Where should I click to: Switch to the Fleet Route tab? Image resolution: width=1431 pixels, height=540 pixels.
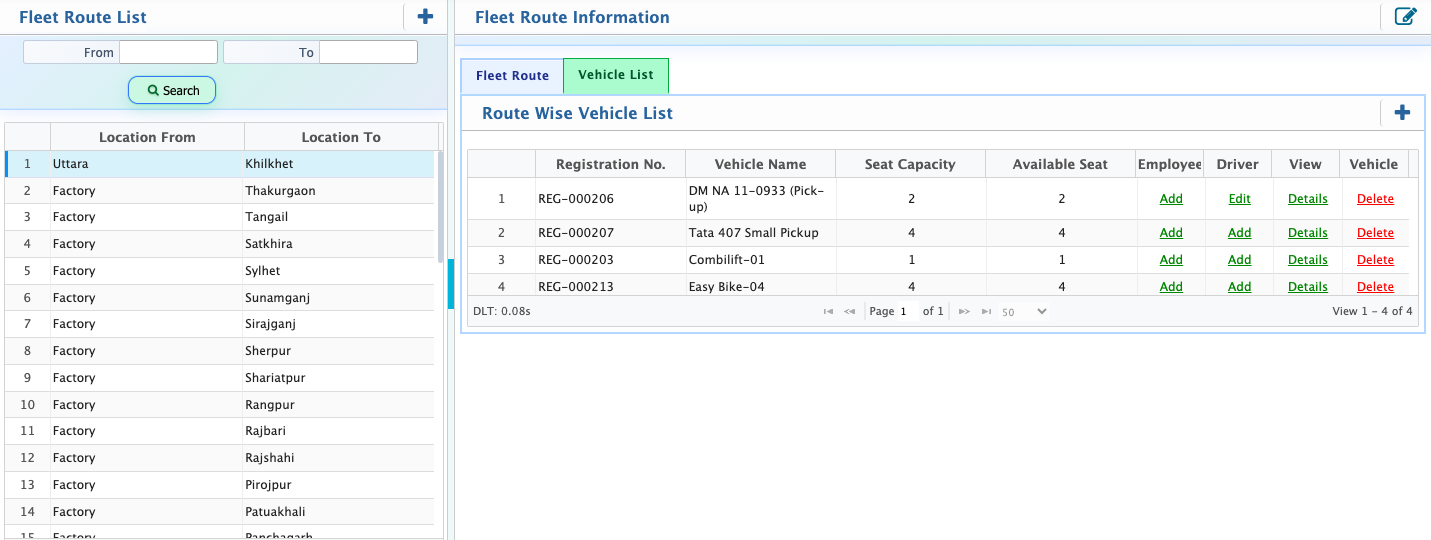(512, 76)
